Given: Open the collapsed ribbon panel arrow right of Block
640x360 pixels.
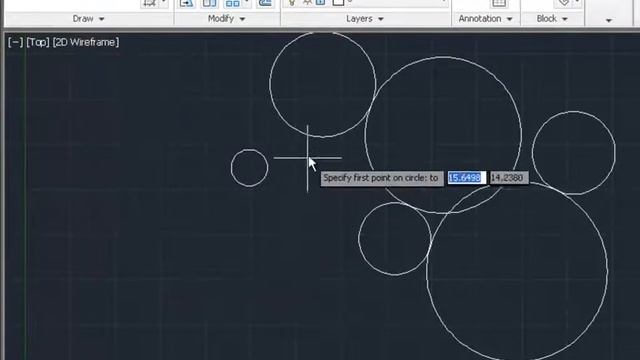Looking at the screenshot, I should (x=609, y=20).
